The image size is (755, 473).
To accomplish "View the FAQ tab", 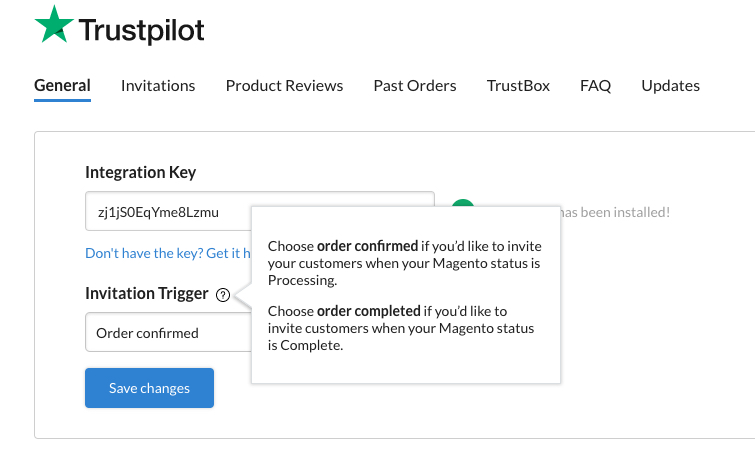I will (x=596, y=86).
